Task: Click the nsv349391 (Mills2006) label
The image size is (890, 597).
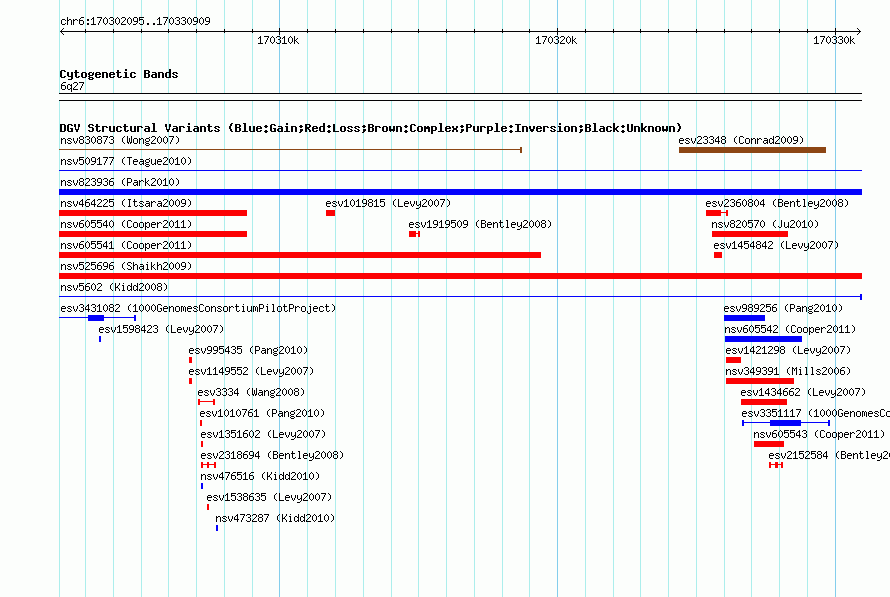Action: coord(788,371)
